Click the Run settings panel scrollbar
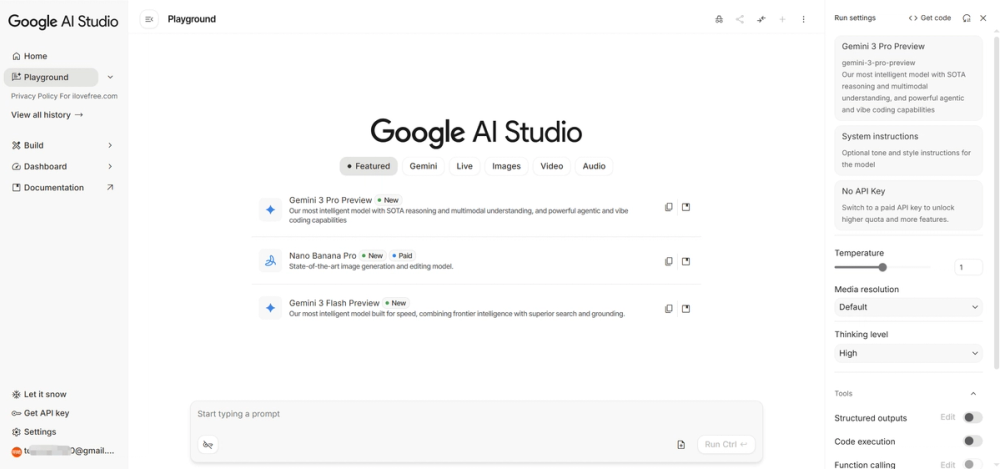The height and width of the screenshot is (469, 1000). [996, 202]
